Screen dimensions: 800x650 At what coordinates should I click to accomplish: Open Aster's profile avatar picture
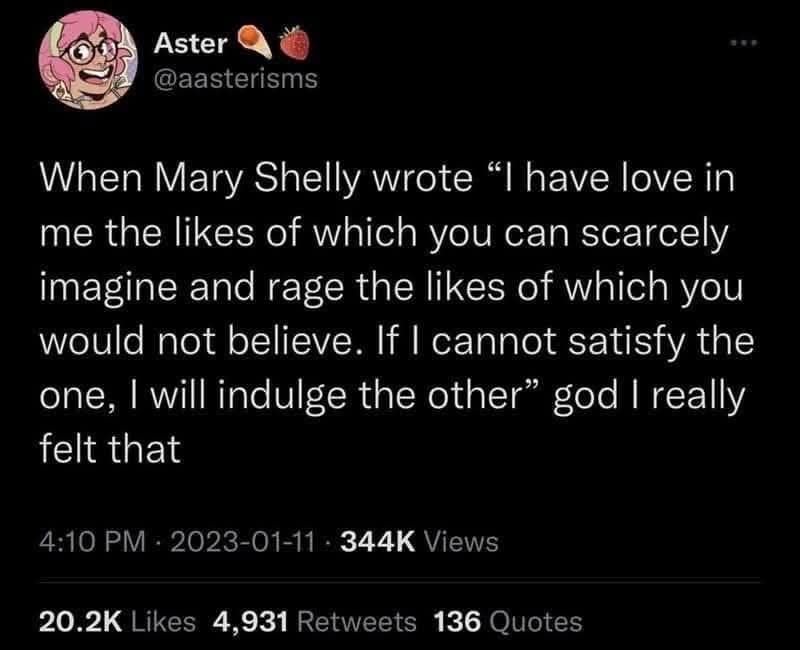(89, 60)
